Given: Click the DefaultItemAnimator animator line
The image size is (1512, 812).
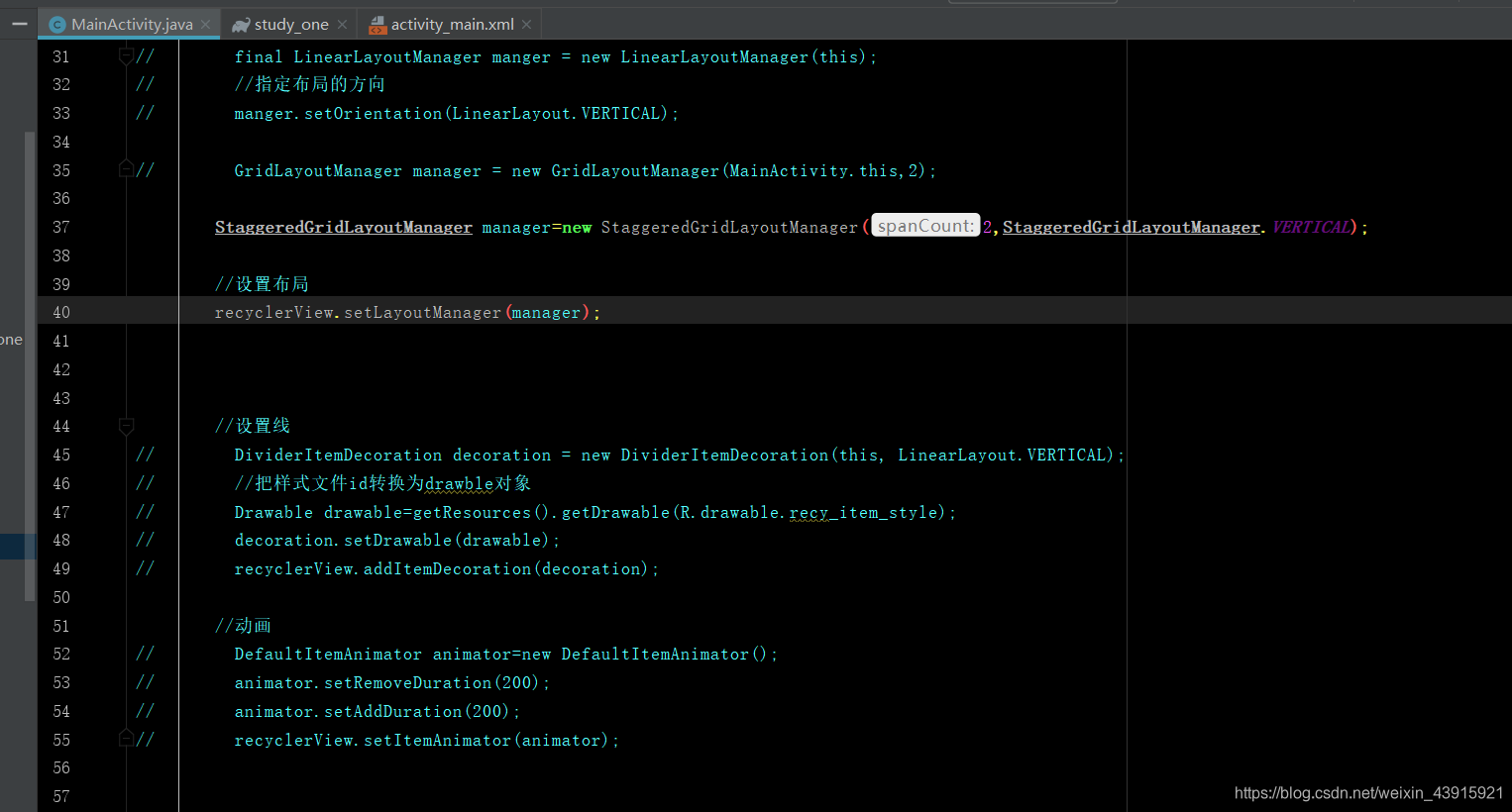Looking at the screenshot, I should (505, 654).
